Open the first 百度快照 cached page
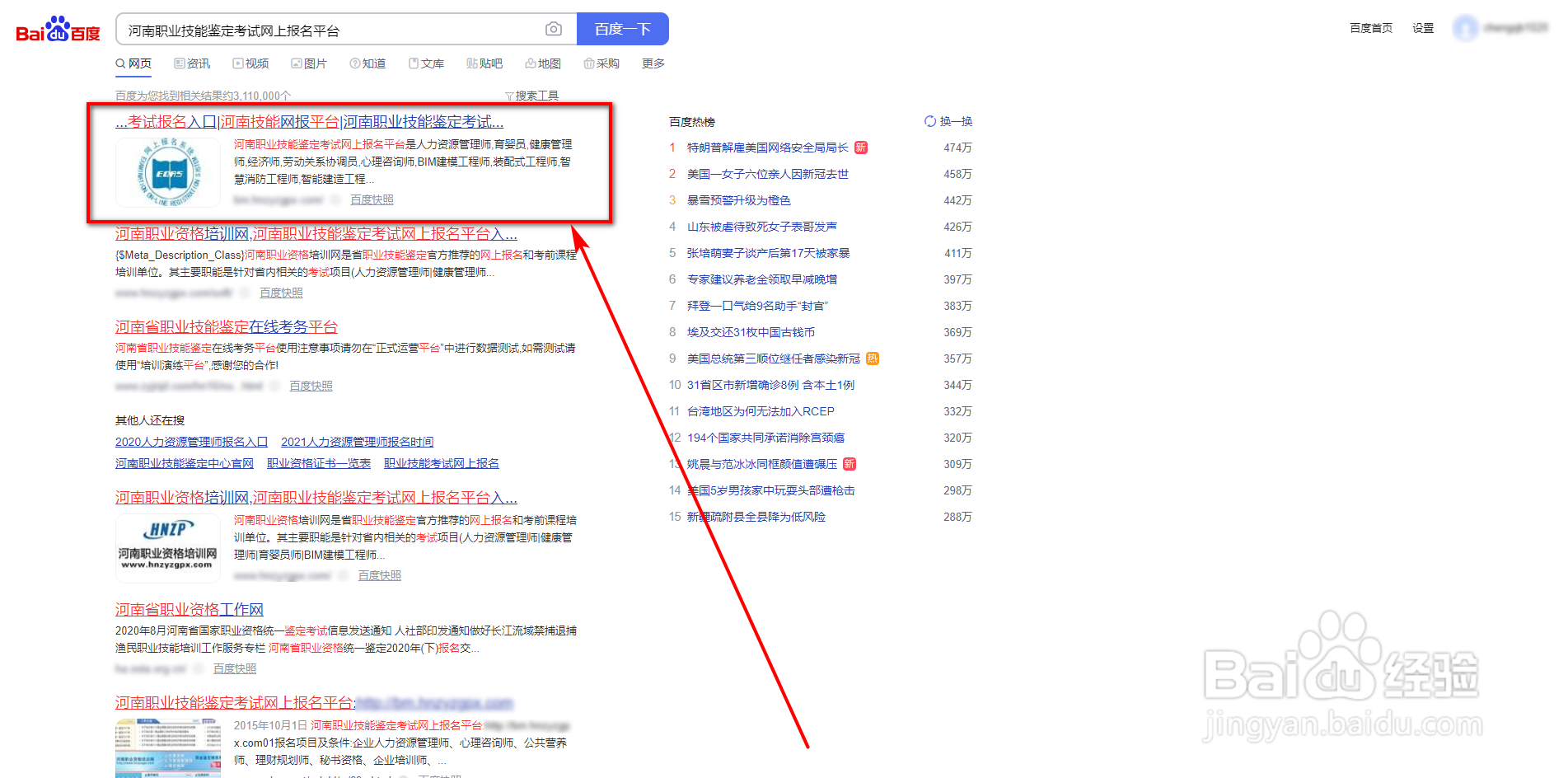Viewport: 1568px width, 778px height. click(x=372, y=199)
